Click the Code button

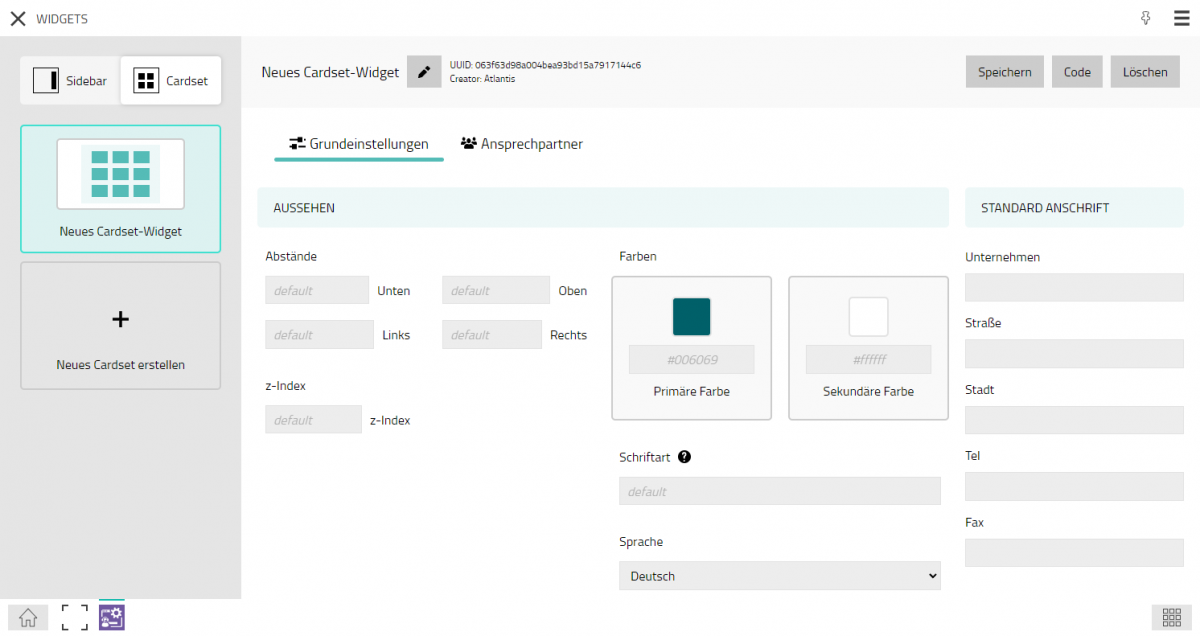(x=1077, y=72)
